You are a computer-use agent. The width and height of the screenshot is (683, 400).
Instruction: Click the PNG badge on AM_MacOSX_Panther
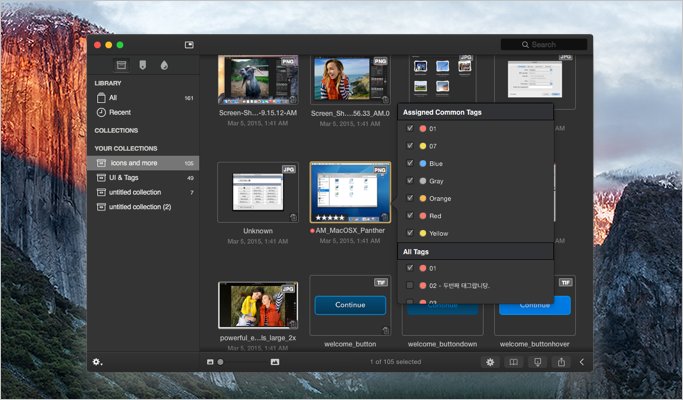tap(380, 170)
